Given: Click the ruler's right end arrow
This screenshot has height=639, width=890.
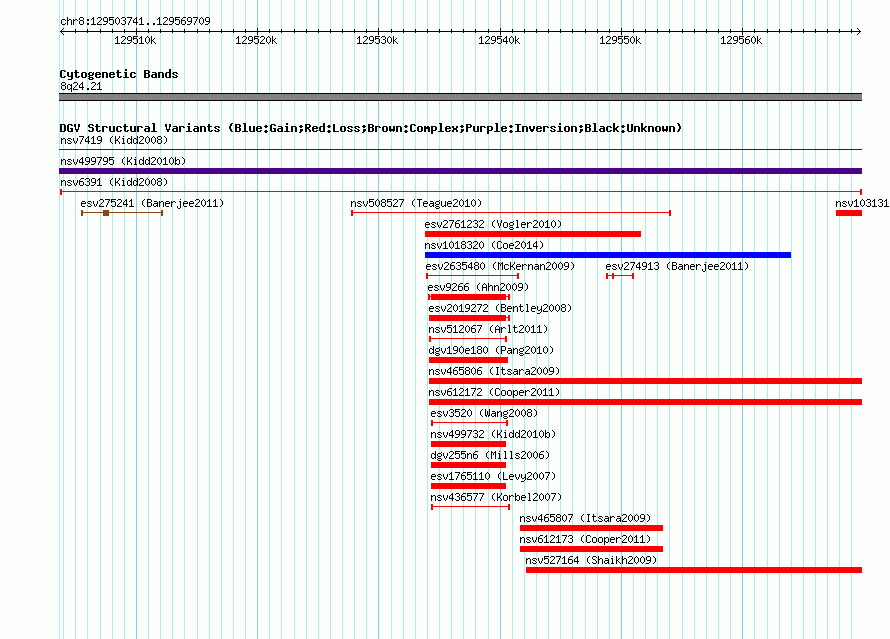Looking at the screenshot, I should pyautogui.click(x=859, y=32).
